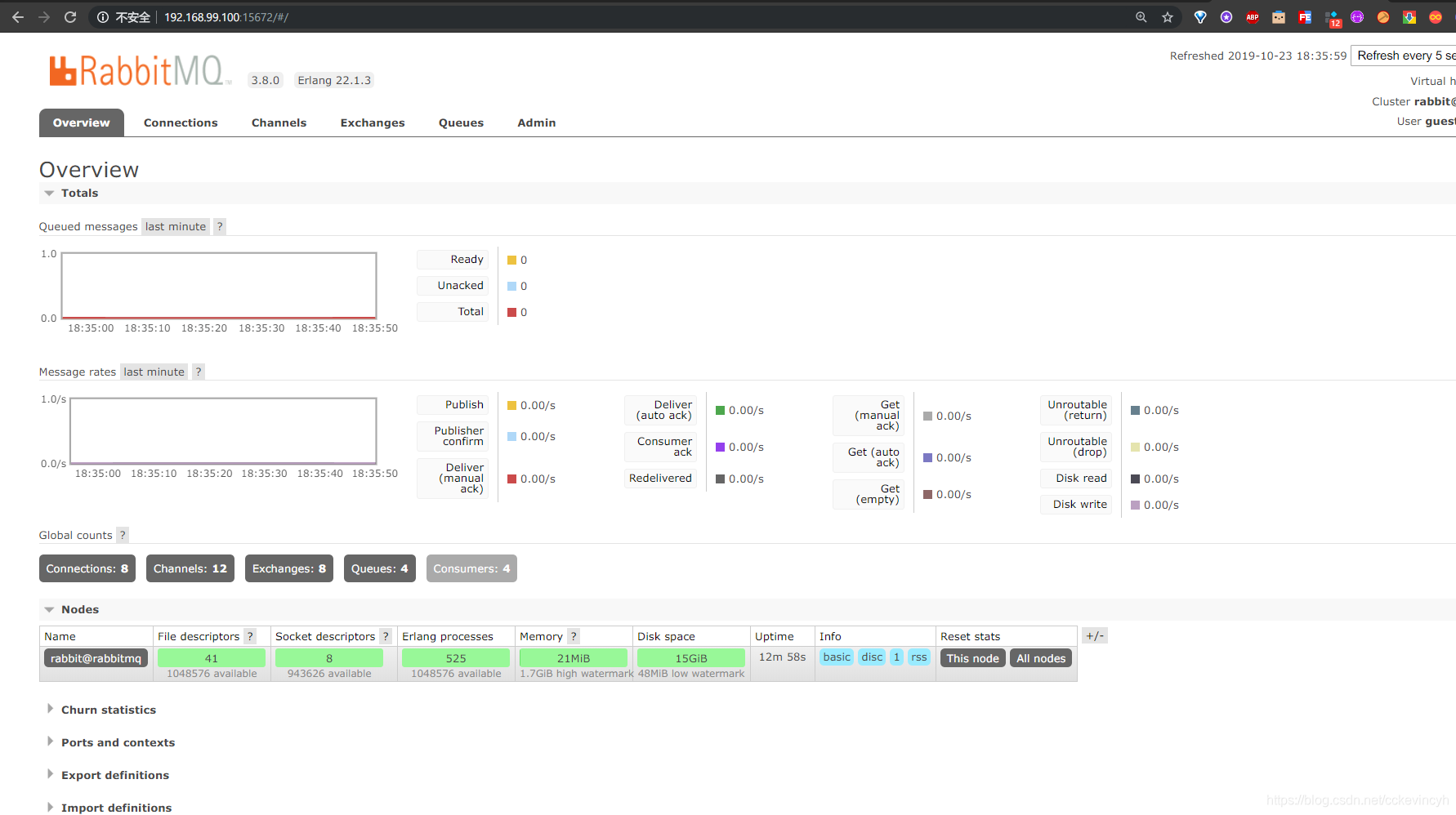Open the Channels: 12 count
The height and width of the screenshot is (815, 1456).
point(190,568)
